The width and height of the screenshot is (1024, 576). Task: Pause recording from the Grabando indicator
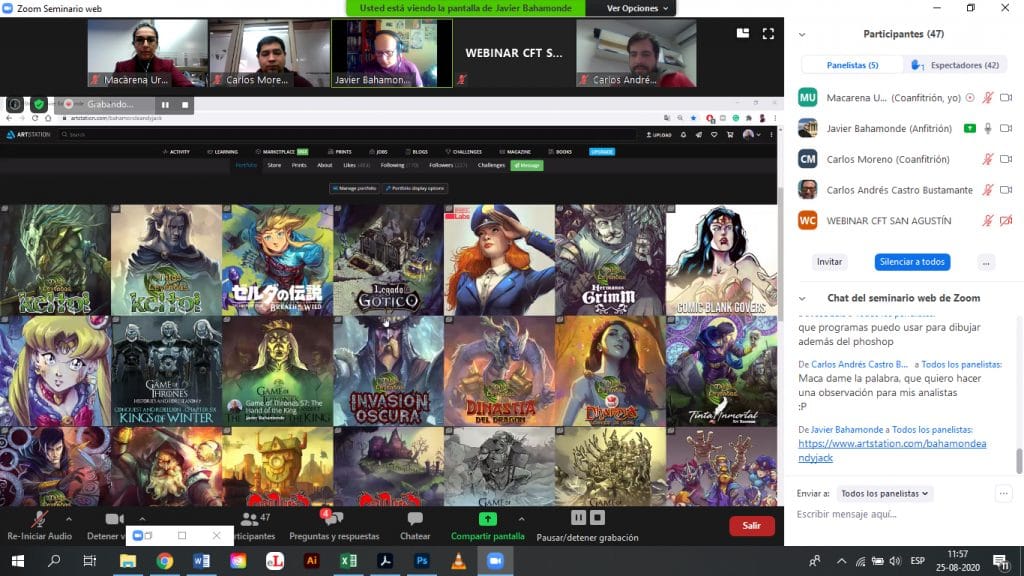click(165, 104)
